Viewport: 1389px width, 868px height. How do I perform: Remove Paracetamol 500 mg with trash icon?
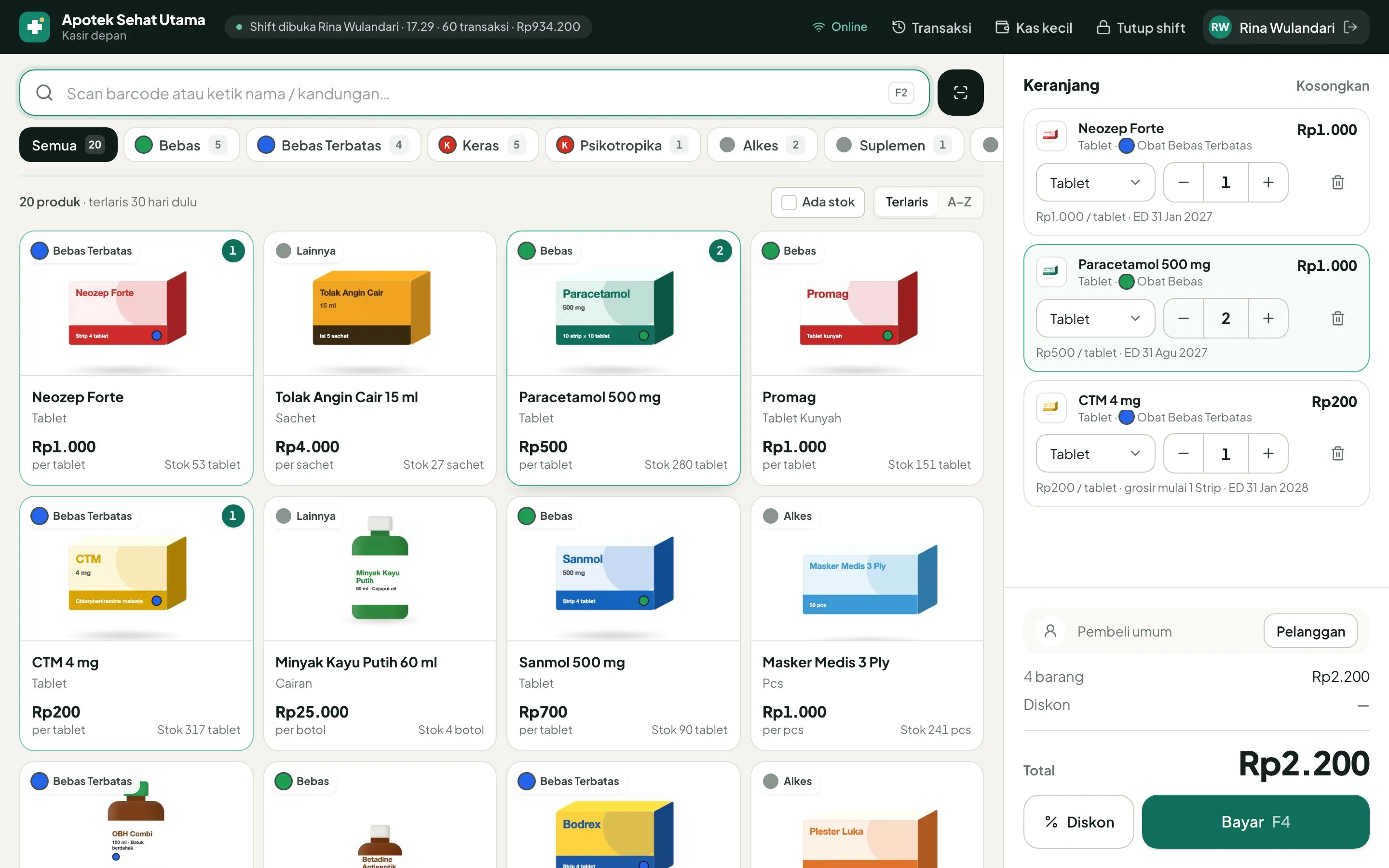1337,319
